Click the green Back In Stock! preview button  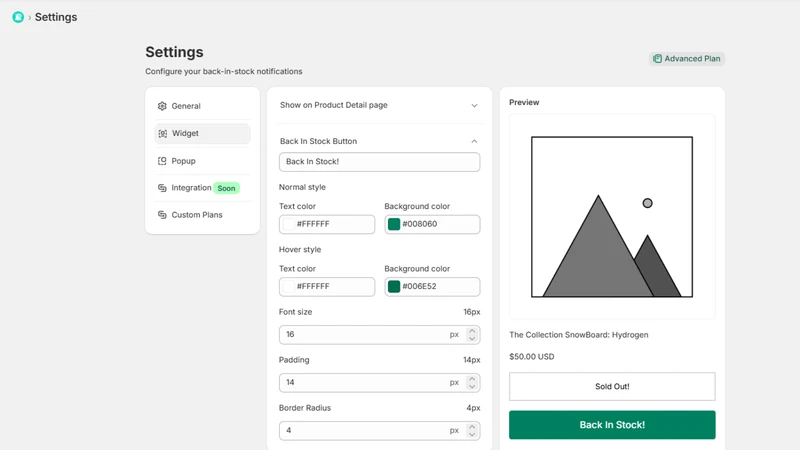(x=612, y=424)
